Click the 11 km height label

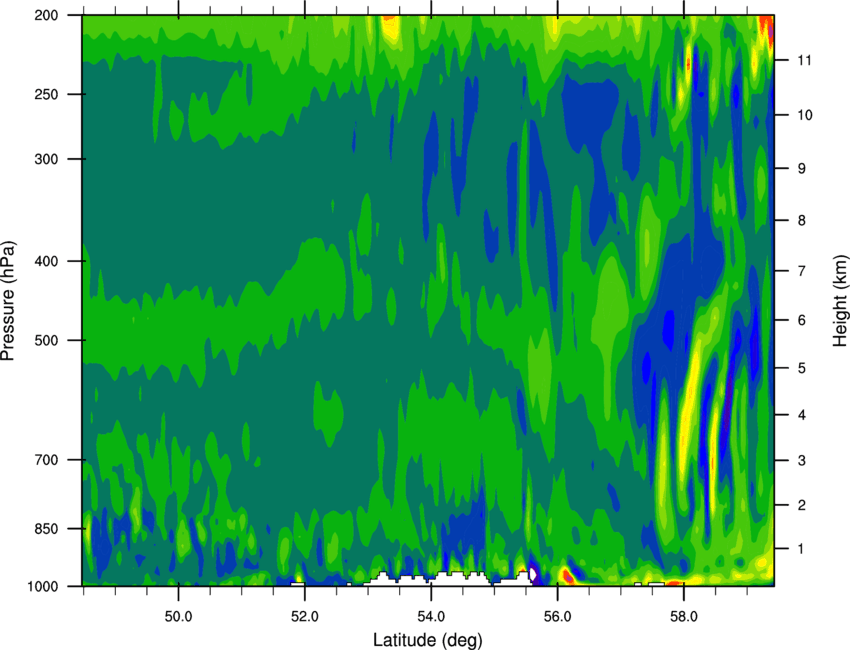click(x=805, y=60)
